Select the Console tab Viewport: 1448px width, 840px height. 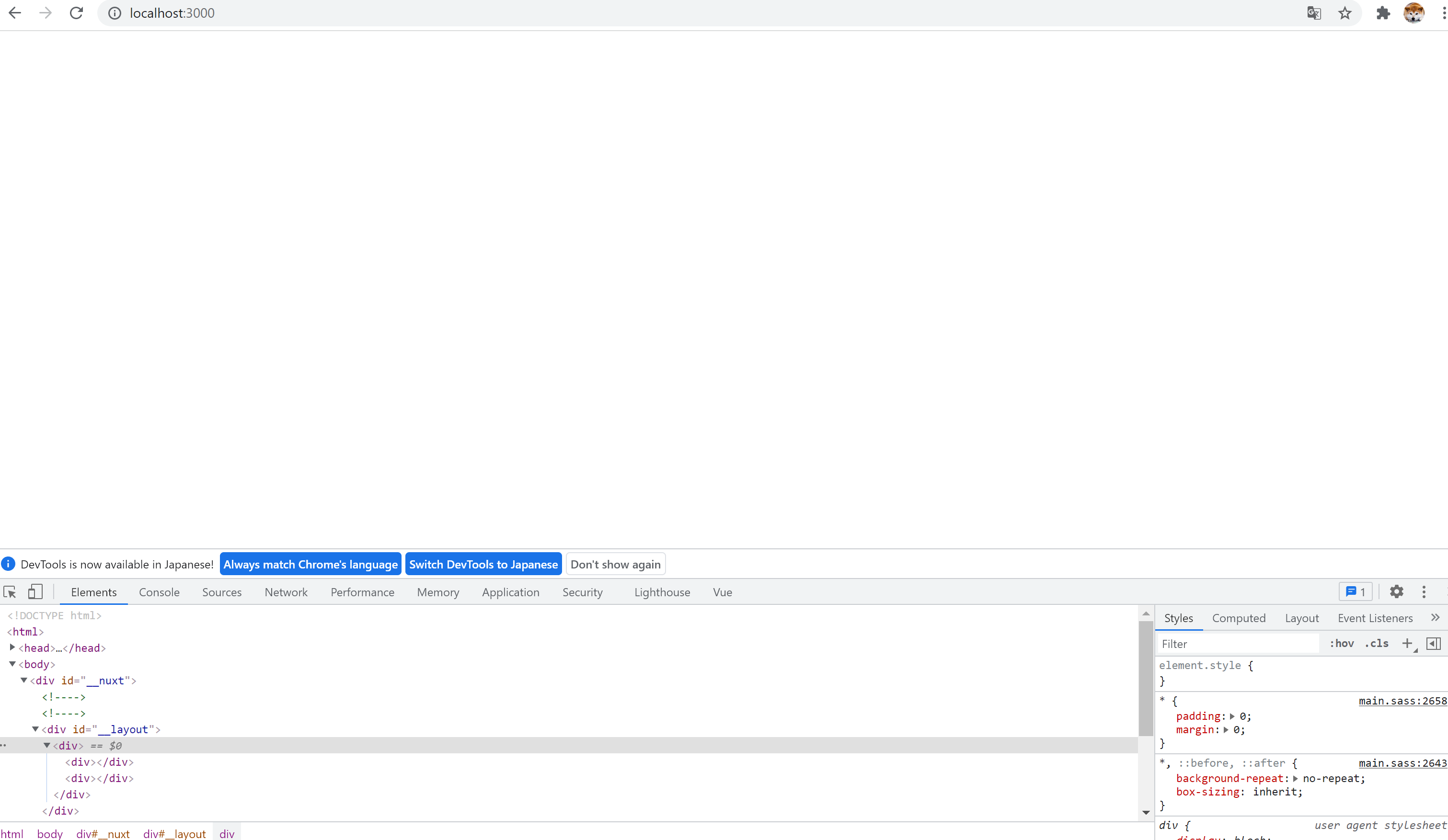[x=158, y=591]
